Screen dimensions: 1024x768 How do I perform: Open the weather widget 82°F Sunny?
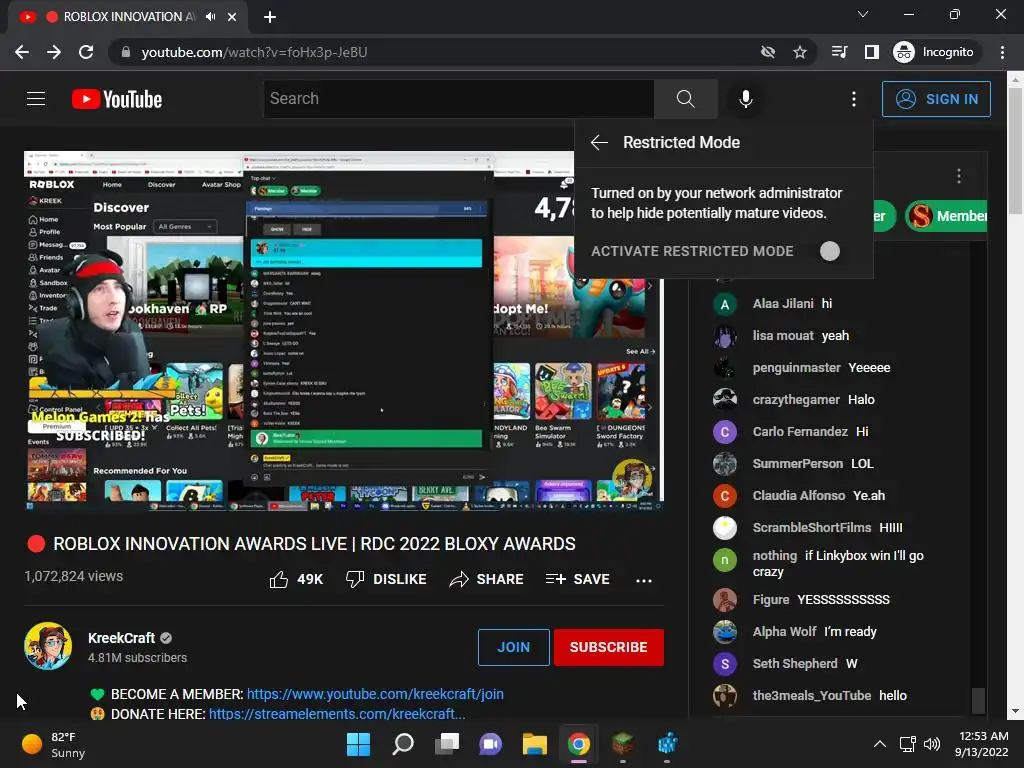54,744
